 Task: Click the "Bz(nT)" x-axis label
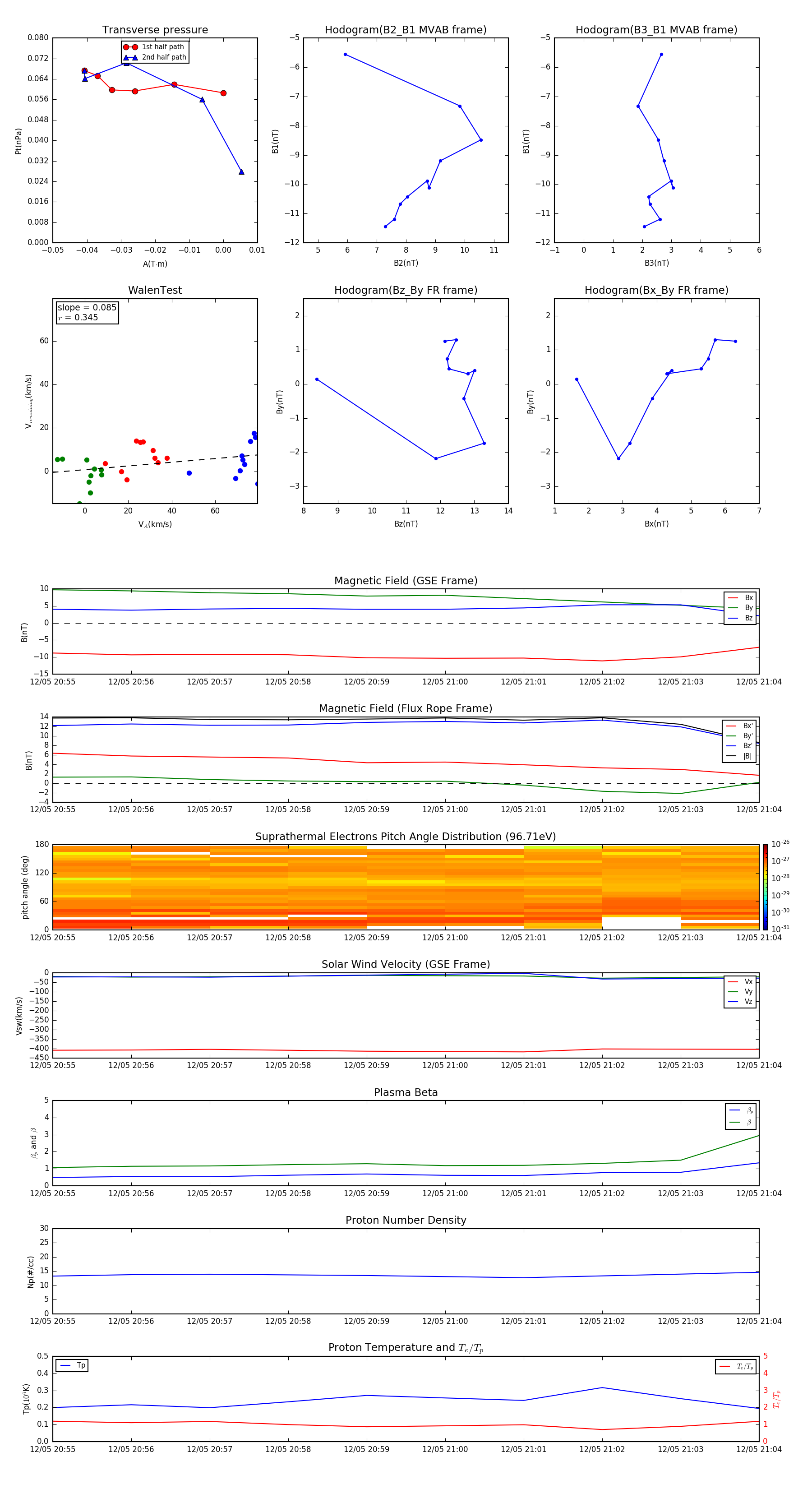pyautogui.click(x=406, y=524)
